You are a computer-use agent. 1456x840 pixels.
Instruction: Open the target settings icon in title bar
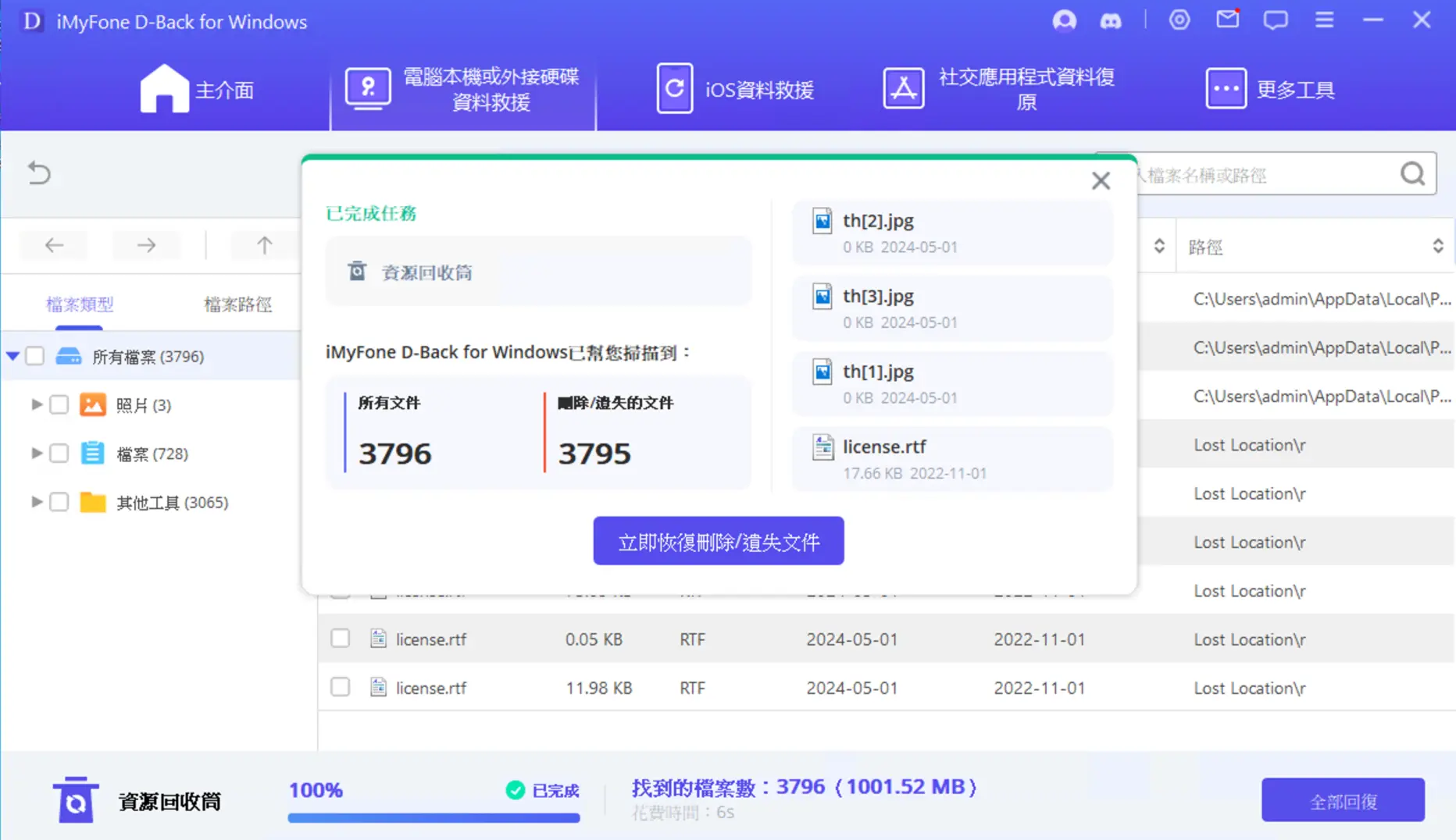pos(1179,20)
